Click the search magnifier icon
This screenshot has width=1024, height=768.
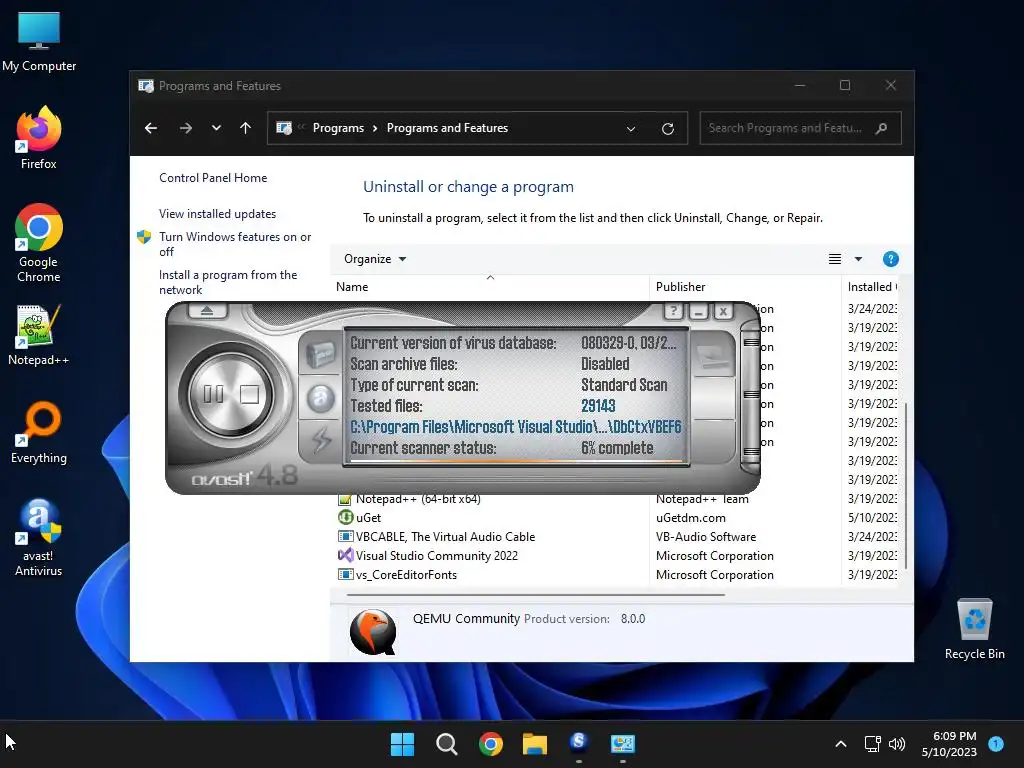click(881, 128)
